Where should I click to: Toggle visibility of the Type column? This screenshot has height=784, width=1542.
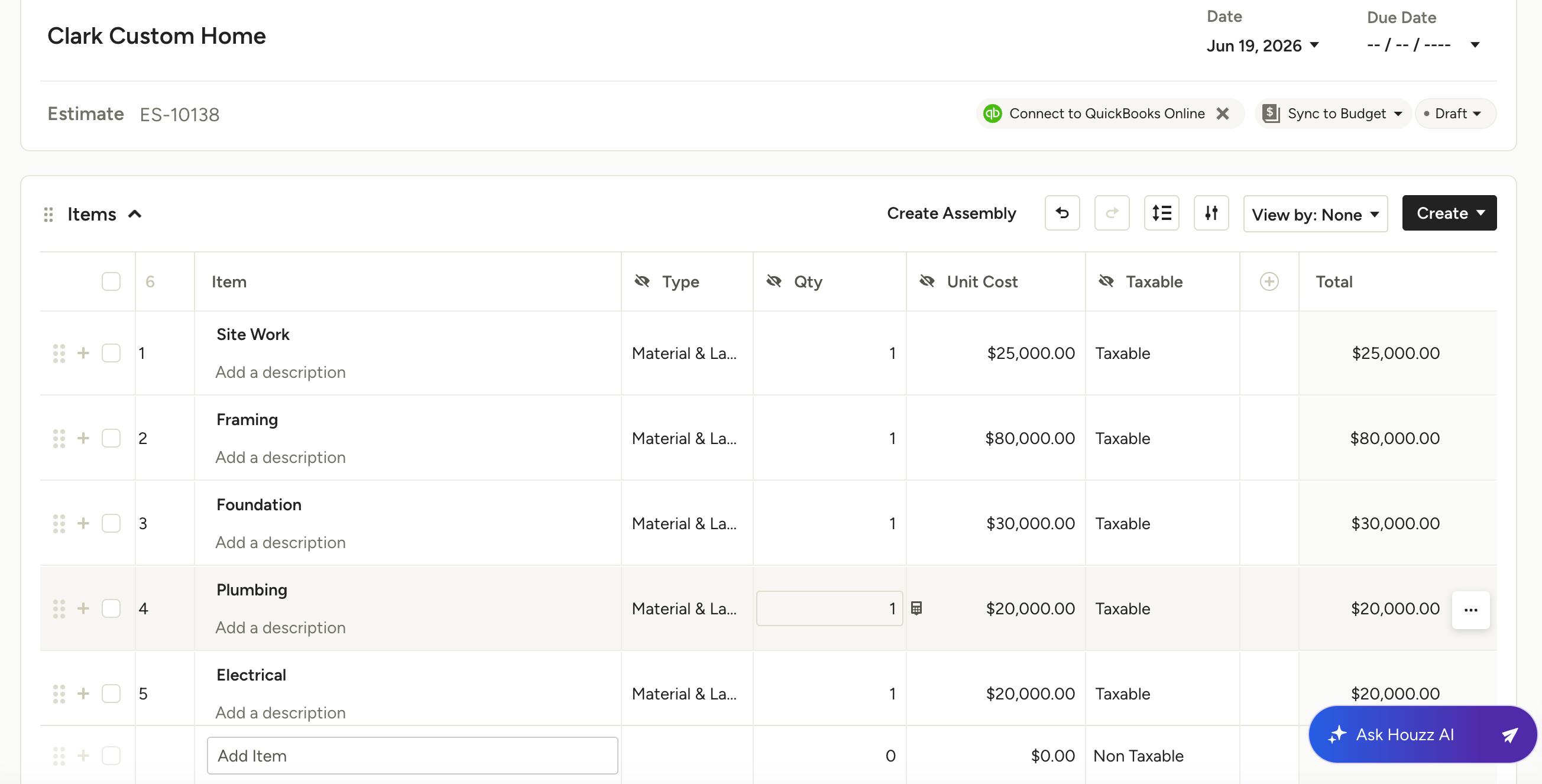(642, 281)
